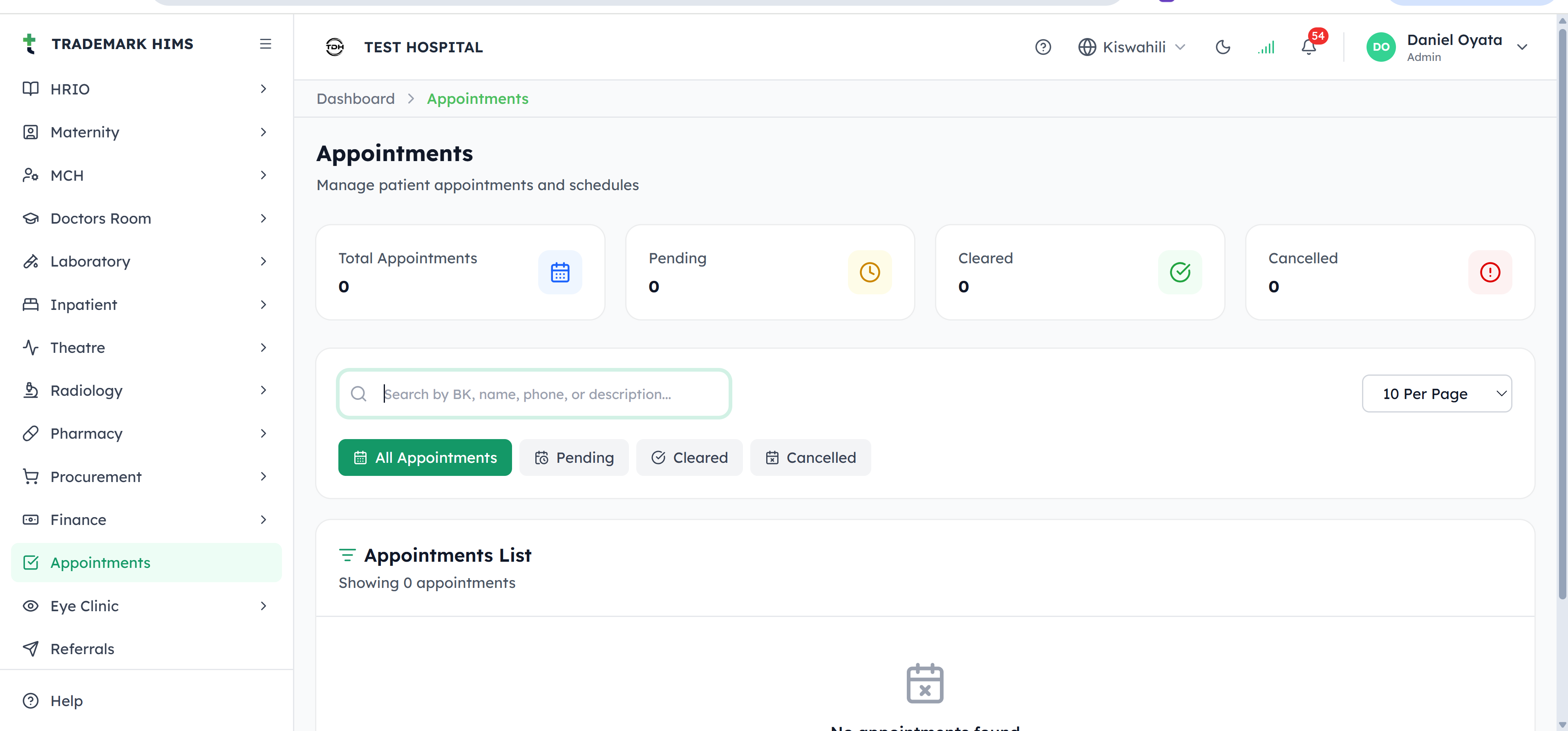Open the Pharmacy sidebar menu
This screenshot has width=1568, height=731.
146,433
